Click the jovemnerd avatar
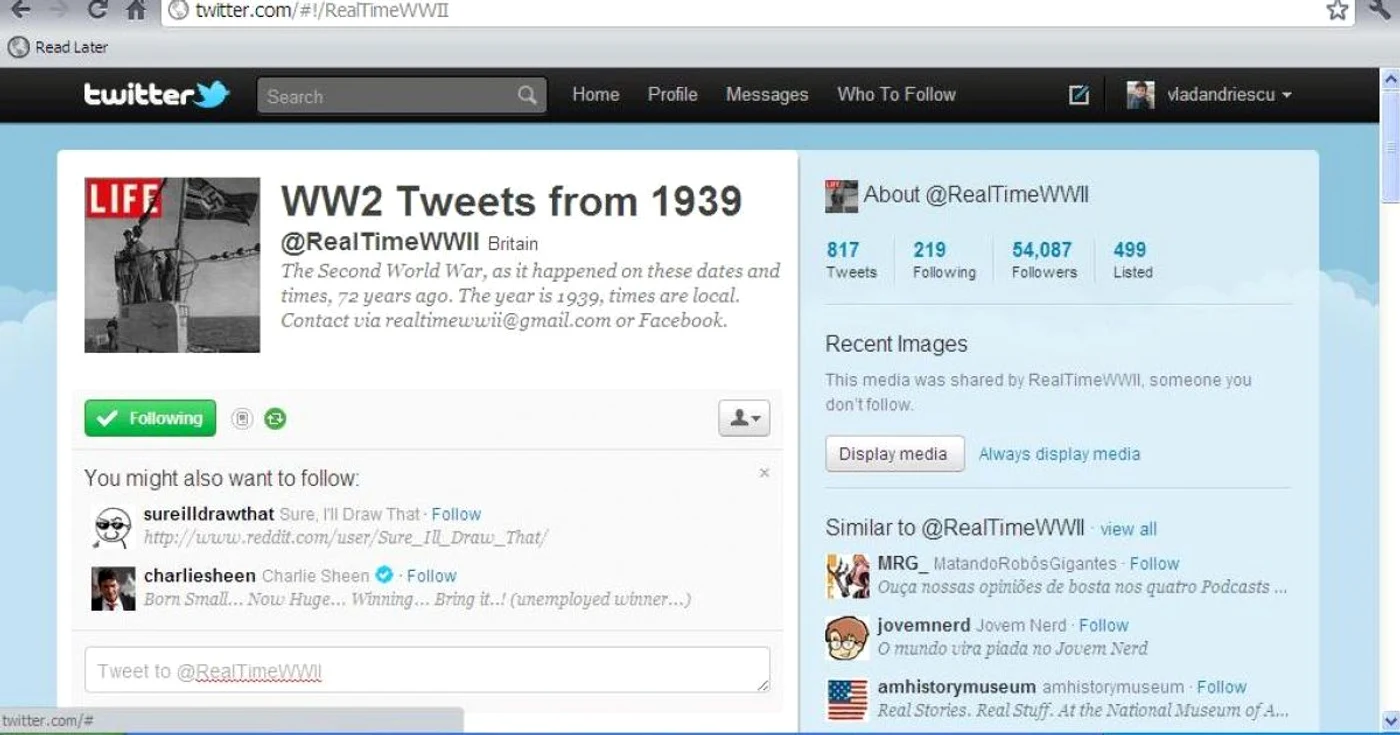Viewport: 1400px width, 735px height. (x=847, y=638)
